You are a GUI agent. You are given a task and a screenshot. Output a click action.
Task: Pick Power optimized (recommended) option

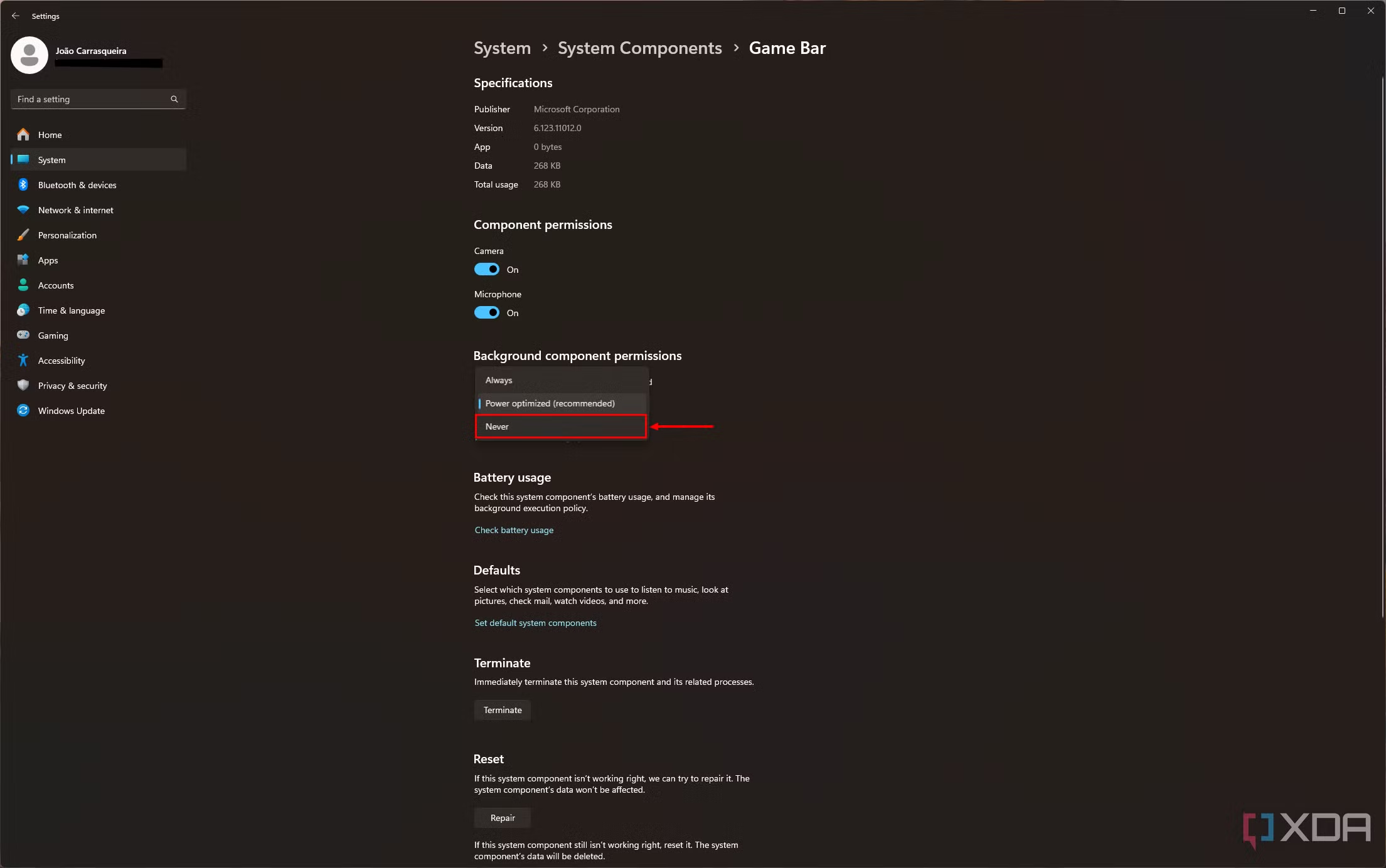pos(561,403)
